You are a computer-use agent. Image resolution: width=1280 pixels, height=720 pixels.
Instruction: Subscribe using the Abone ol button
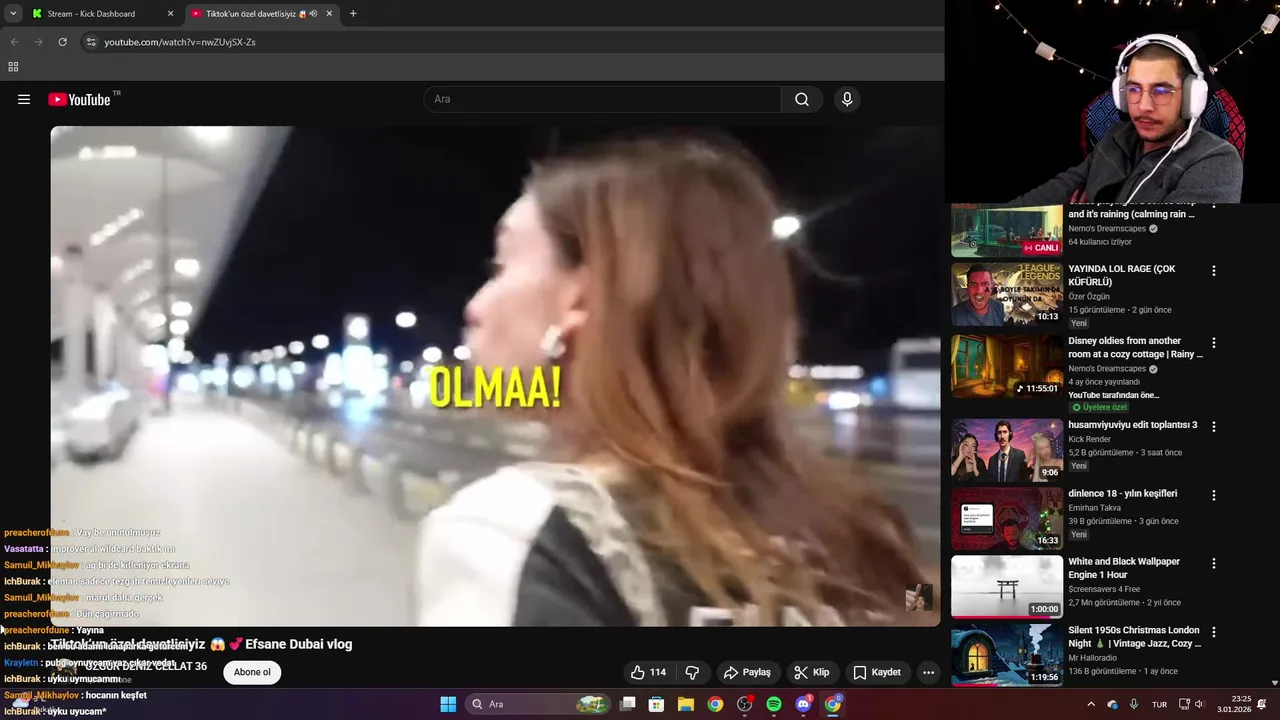(252, 672)
